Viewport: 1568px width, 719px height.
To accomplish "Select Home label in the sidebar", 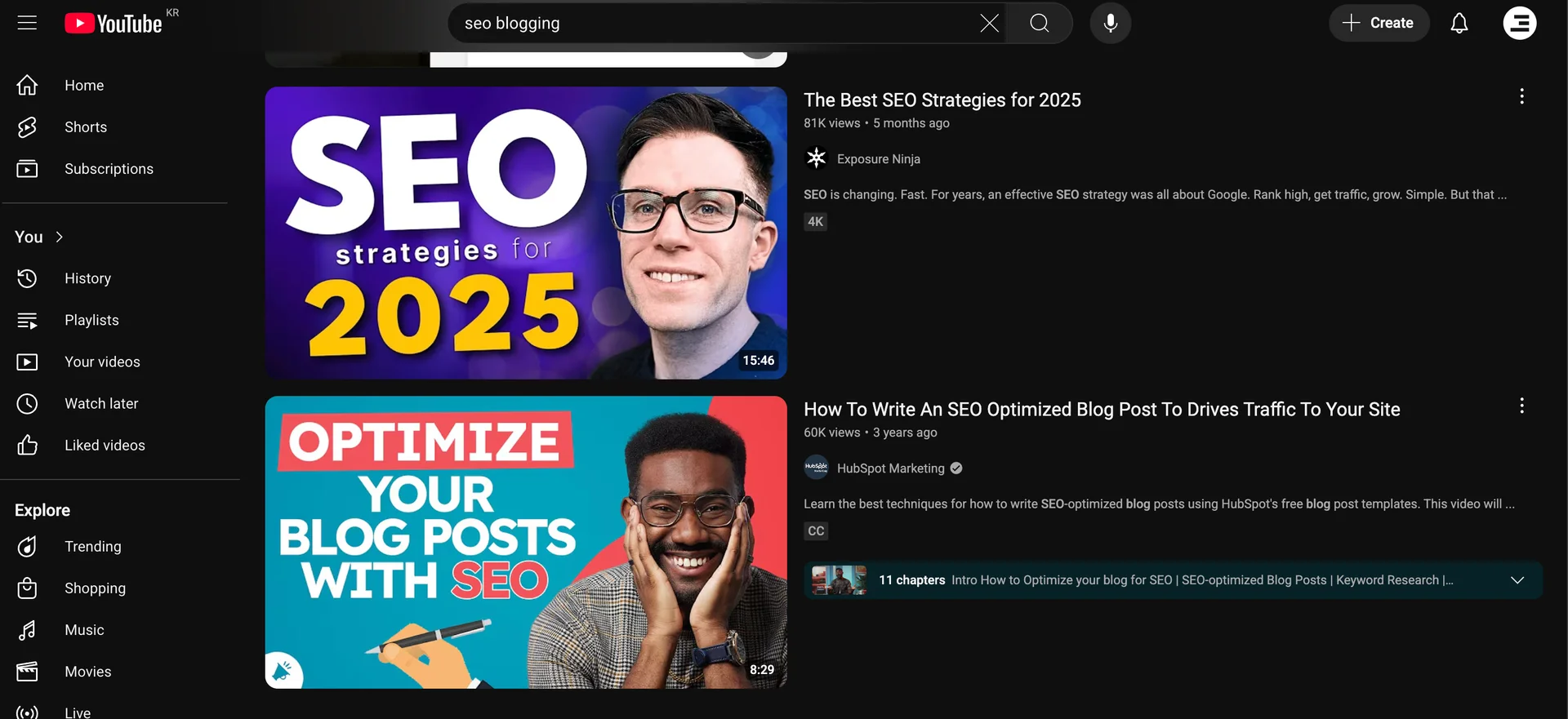I will (84, 85).
